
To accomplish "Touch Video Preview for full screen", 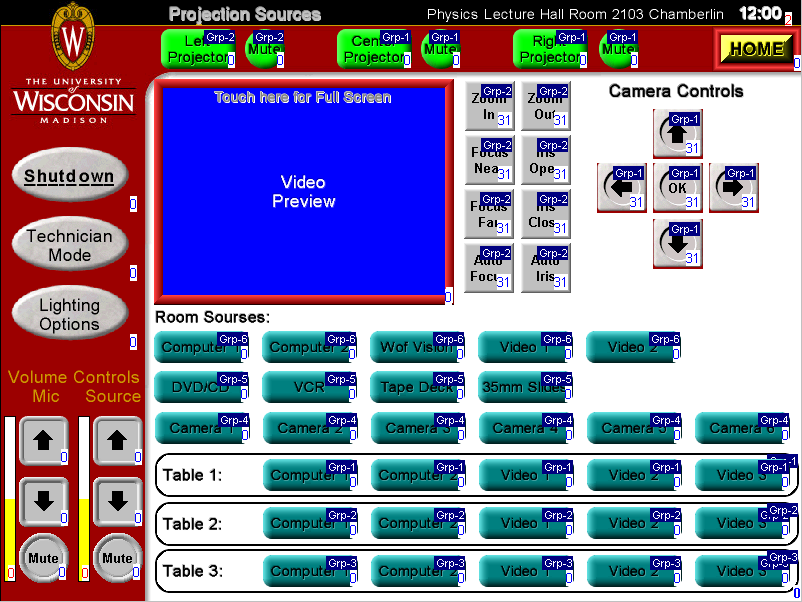I will (x=303, y=192).
